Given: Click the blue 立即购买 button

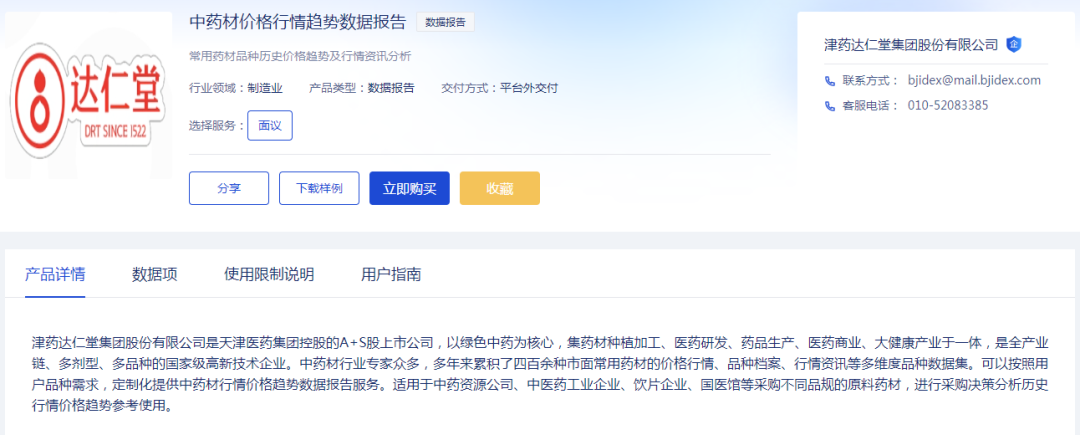Looking at the screenshot, I should tap(409, 188).
